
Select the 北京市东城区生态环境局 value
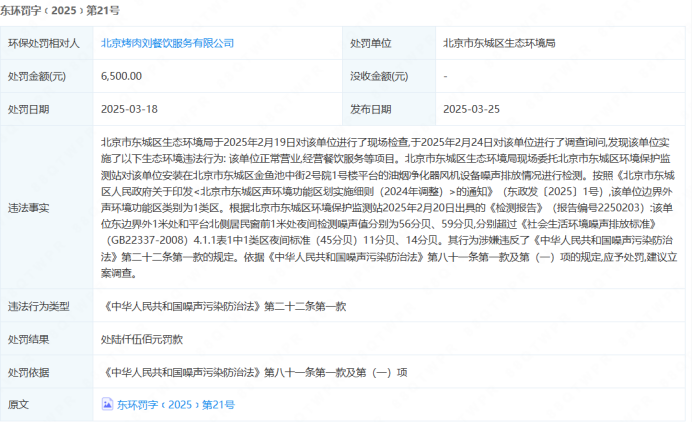[x=499, y=43]
